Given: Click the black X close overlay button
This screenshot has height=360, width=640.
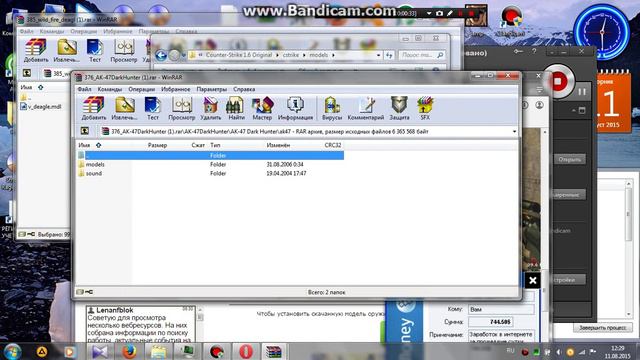Looking at the screenshot, I should [533, 280].
